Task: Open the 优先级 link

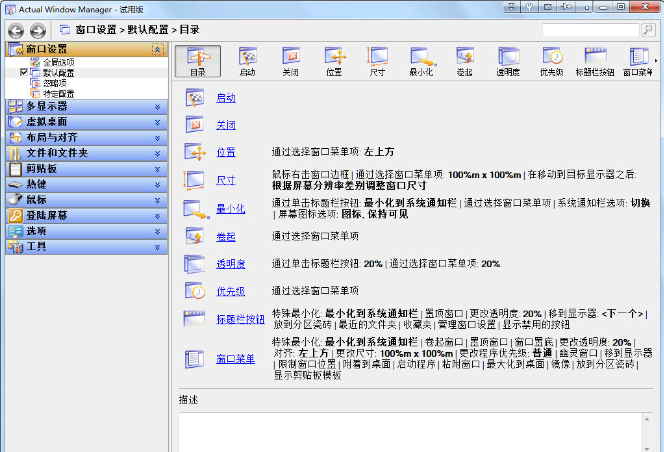Action: [x=230, y=291]
